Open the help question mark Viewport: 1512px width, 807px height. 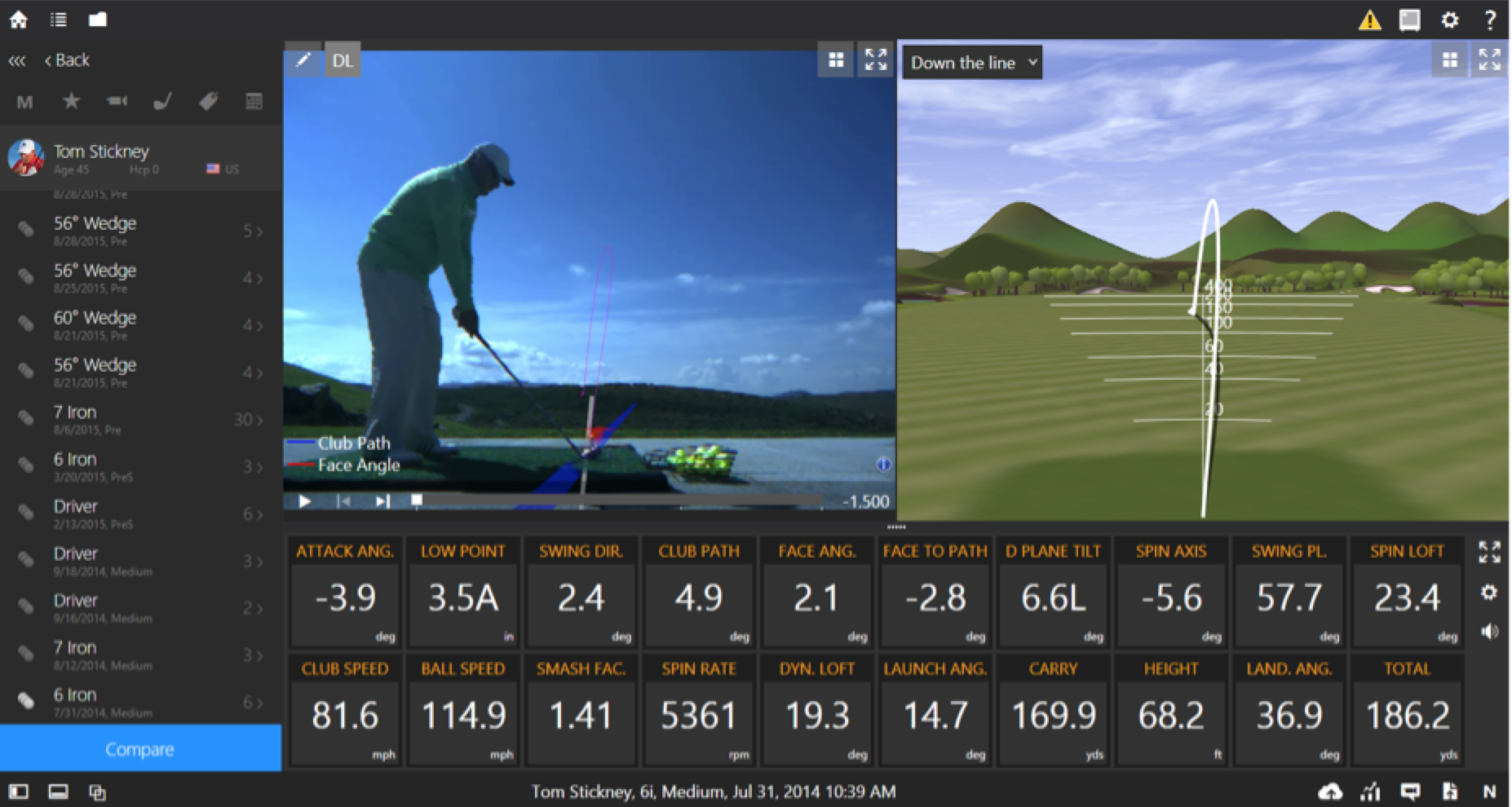pos(1490,20)
